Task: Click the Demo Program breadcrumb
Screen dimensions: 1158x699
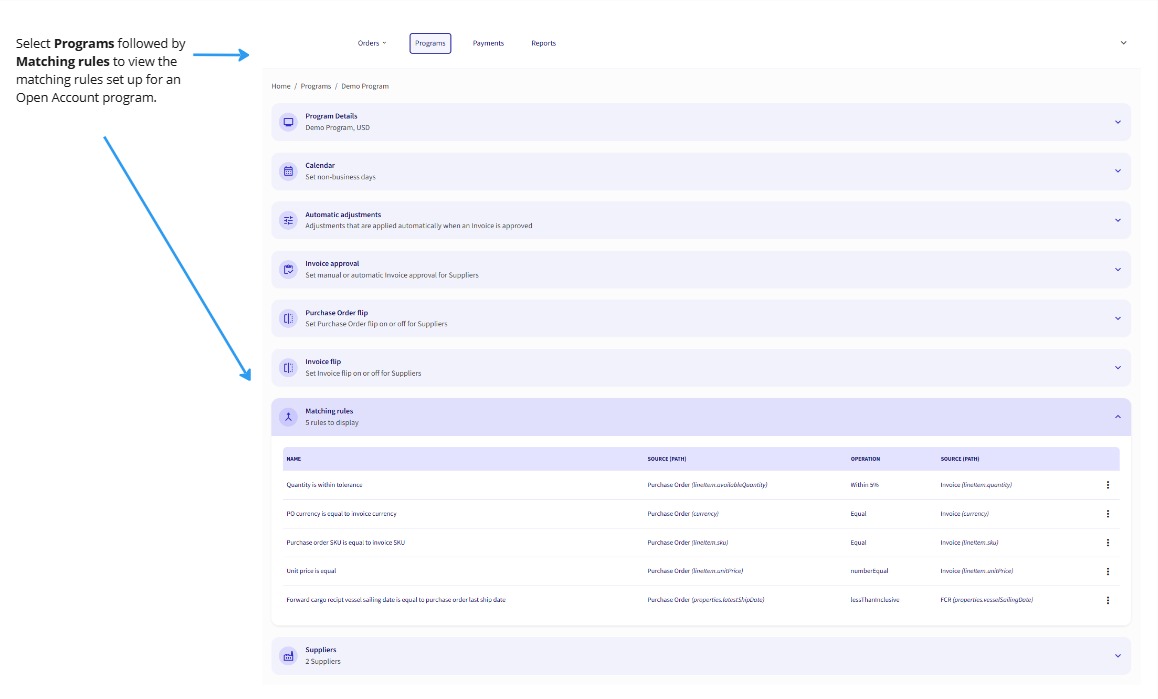Action: click(365, 86)
